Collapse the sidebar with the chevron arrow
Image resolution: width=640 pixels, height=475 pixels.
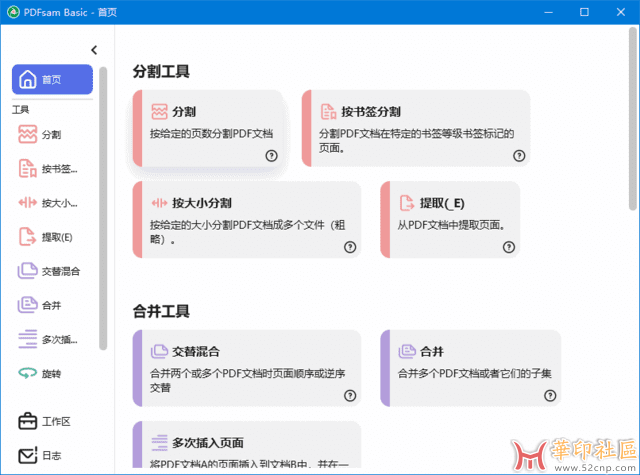[x=94, y=50]
